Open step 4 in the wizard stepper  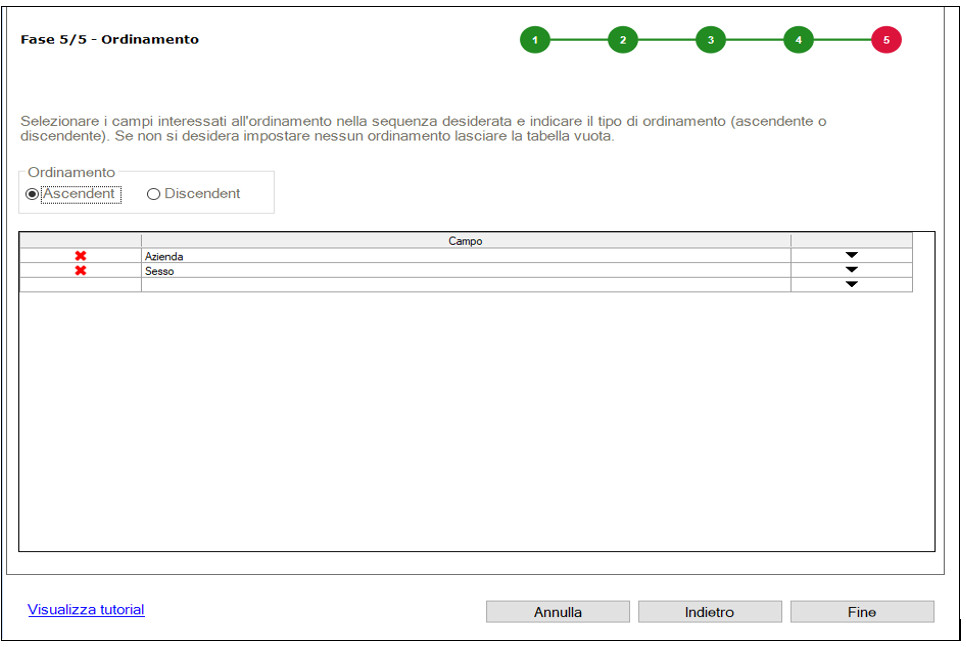[x=798, y=39]
